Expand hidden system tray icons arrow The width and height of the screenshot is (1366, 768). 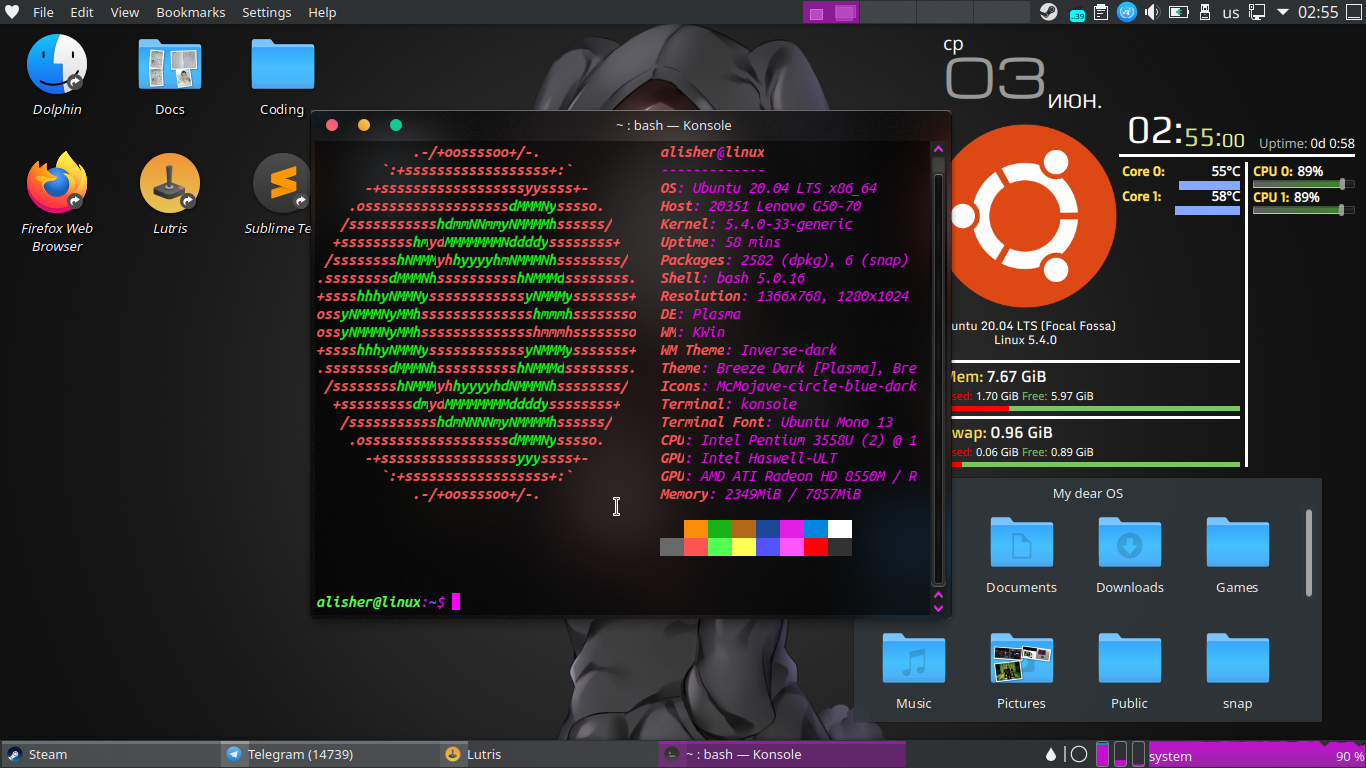[x=1283, y=12]
